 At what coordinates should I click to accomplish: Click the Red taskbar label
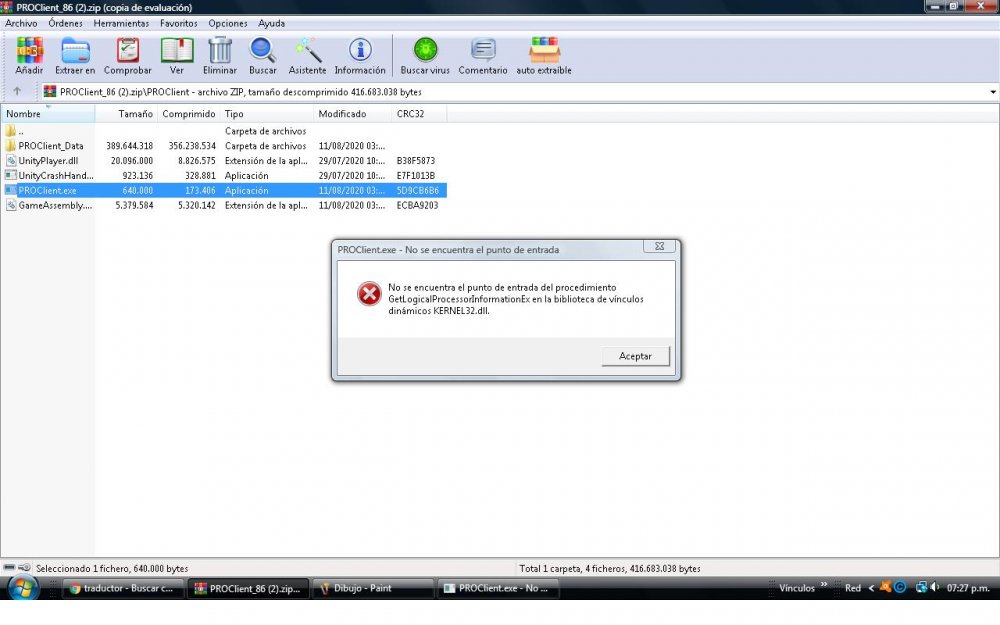pyautogui.click(x=853, y=588)
